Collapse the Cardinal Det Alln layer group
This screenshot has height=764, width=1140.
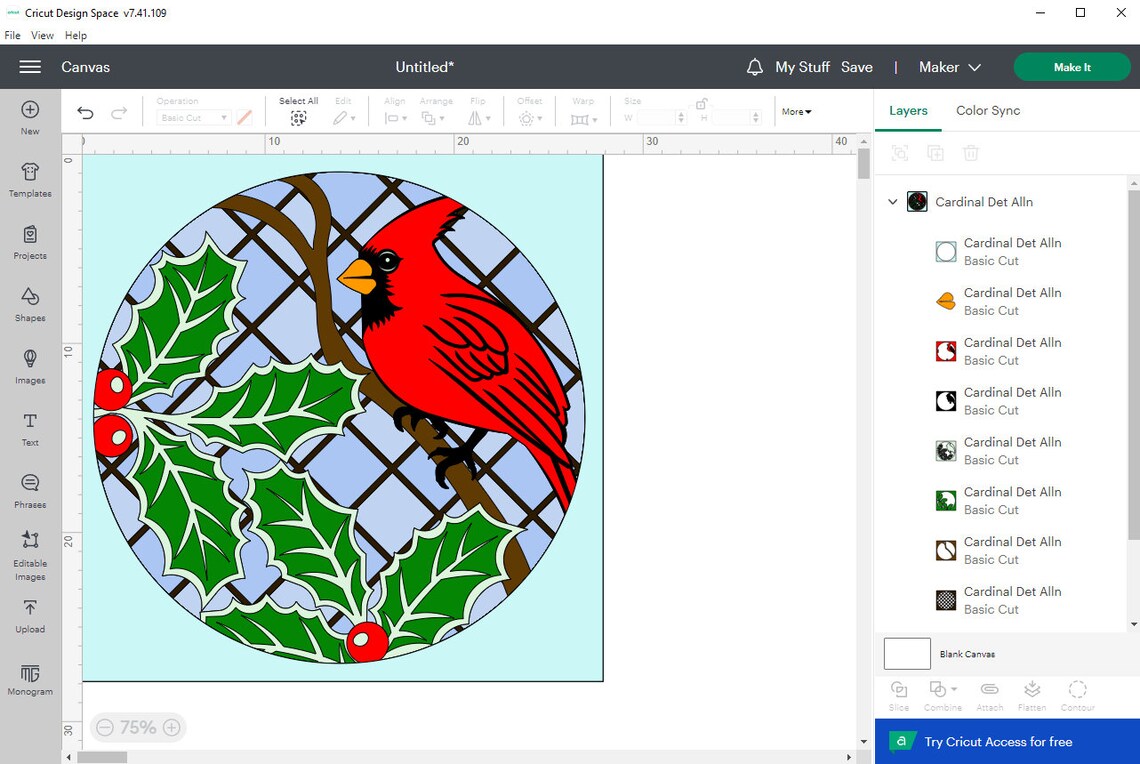click(892, 201)
